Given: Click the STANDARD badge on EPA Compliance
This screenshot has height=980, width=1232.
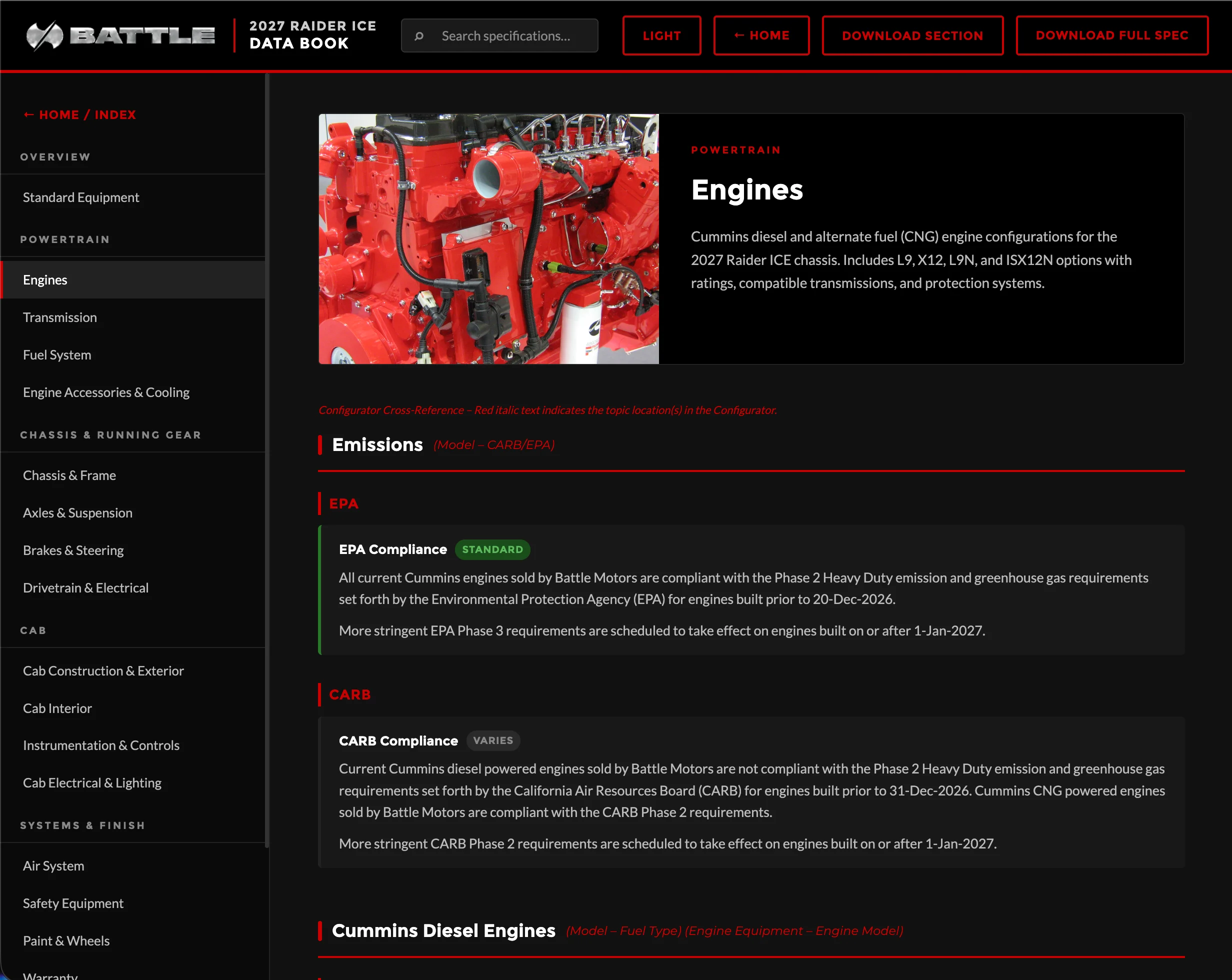Looking at the screenshot, I should pos(492,549).
